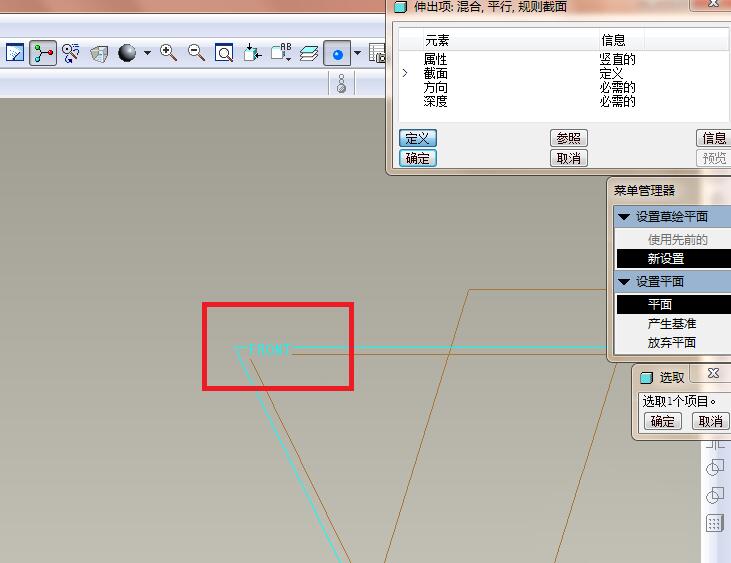Collapse the 设置草绘平面 menu section
Image resolution: width=731 pixels, height=563 pixels.
624,217
